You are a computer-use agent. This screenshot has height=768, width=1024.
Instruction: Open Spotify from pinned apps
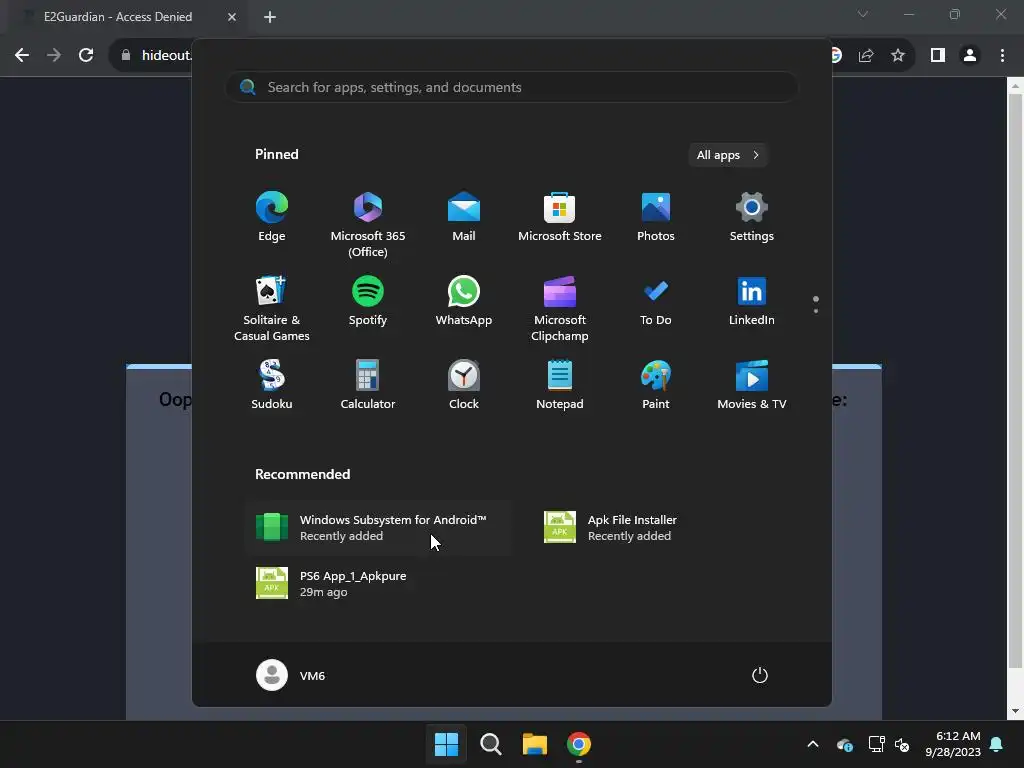coord(368,301)
